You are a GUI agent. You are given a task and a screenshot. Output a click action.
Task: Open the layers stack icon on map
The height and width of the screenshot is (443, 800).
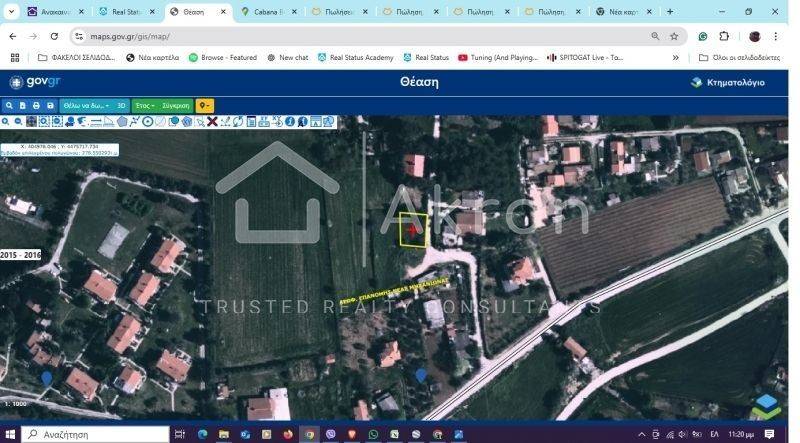click(x=766, y=405)
